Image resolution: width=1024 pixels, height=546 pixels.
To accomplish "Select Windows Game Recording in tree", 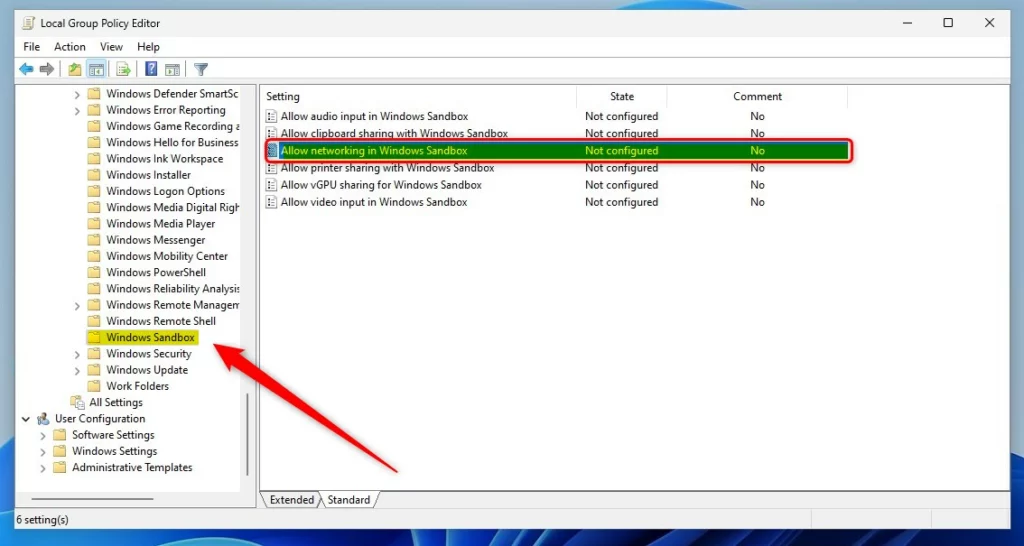I will click(172, 126).
